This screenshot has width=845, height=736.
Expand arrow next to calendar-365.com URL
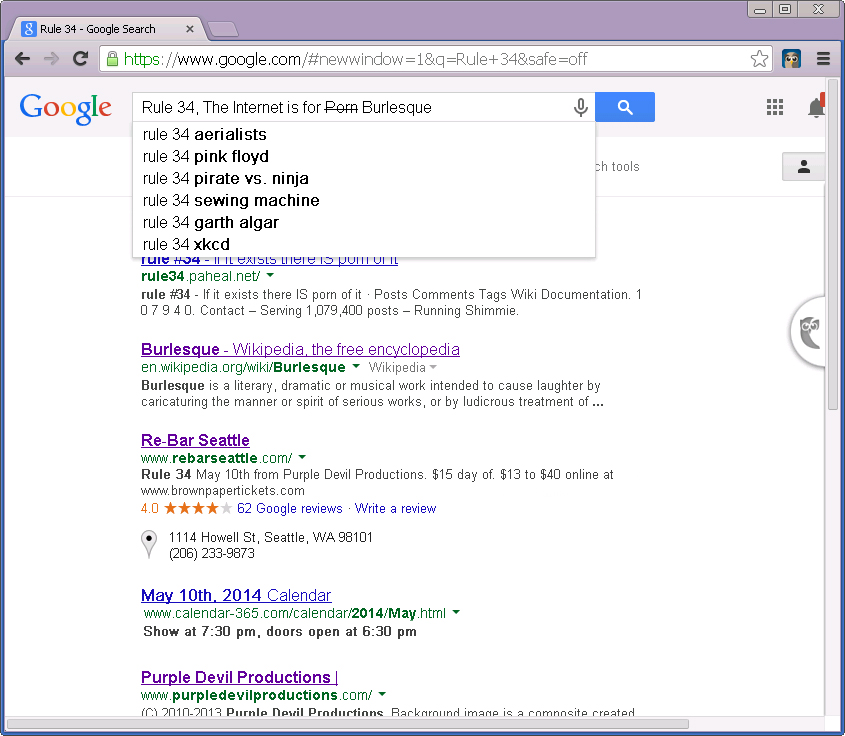pos(456,612)
